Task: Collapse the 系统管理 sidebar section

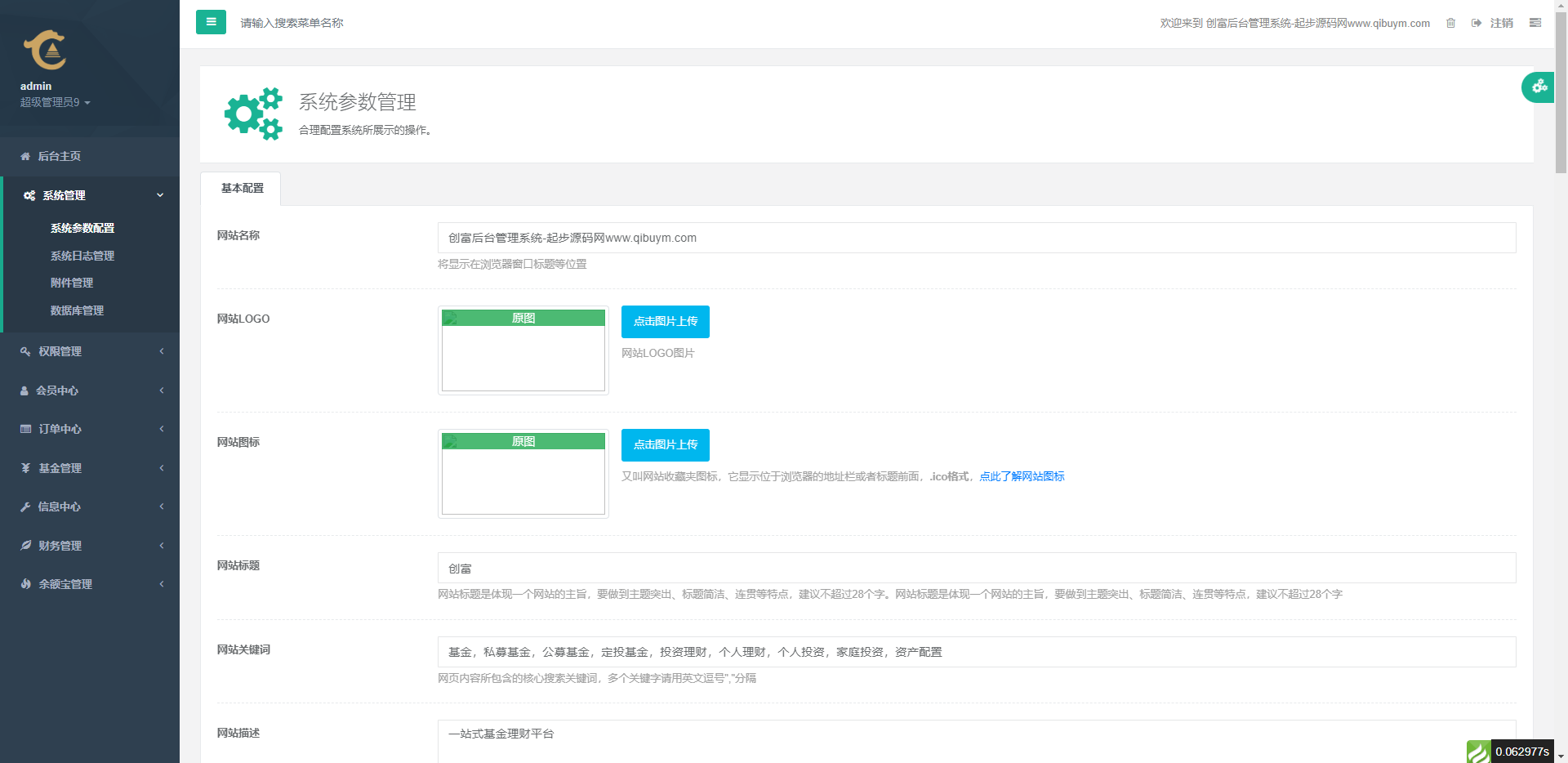Action: pyautogui.click(x=160, y=195)
